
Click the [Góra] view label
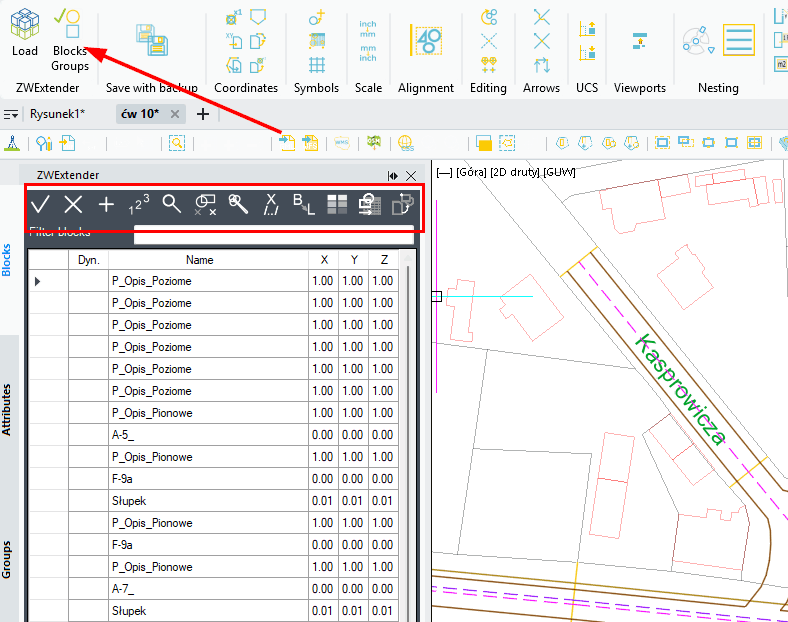[x=471, y=172]
